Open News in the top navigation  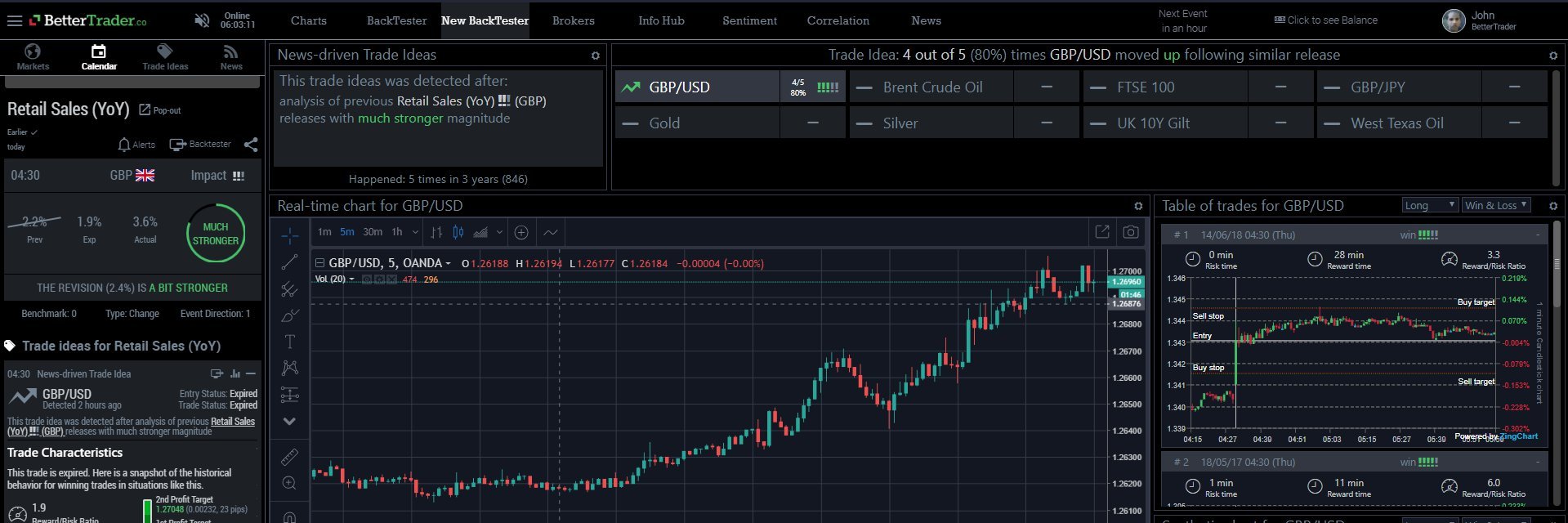click(x=926, y=20)
